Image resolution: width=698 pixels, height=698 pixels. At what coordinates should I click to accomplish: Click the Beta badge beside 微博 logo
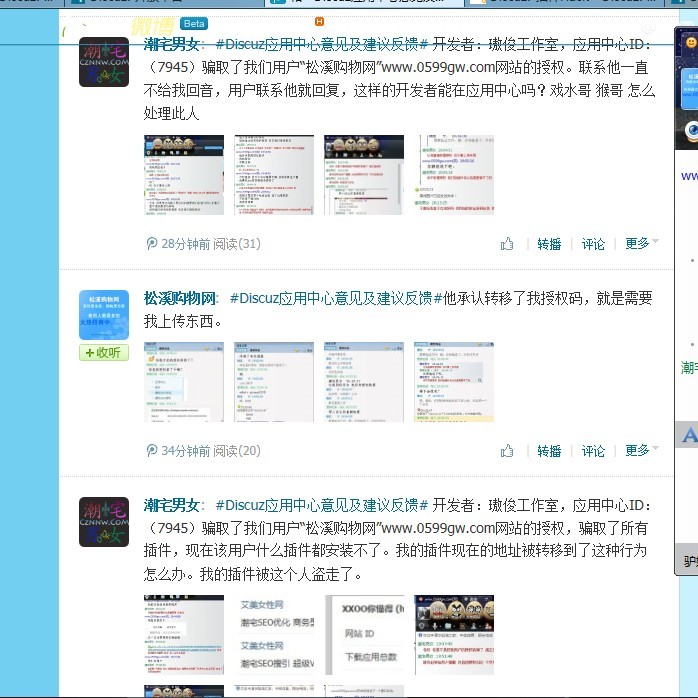[x=194, y=24]
